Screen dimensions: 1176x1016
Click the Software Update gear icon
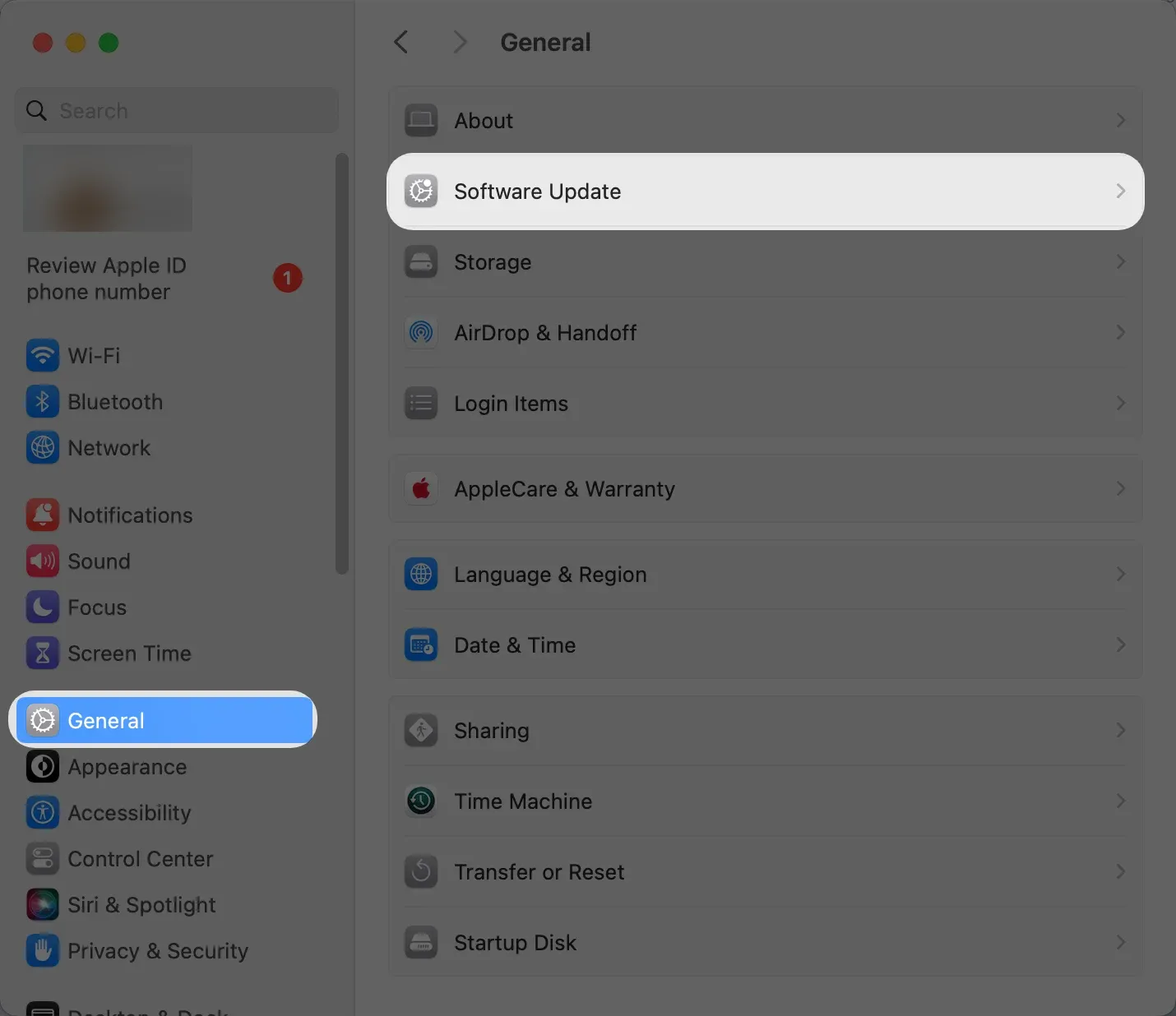click(421, 192)
